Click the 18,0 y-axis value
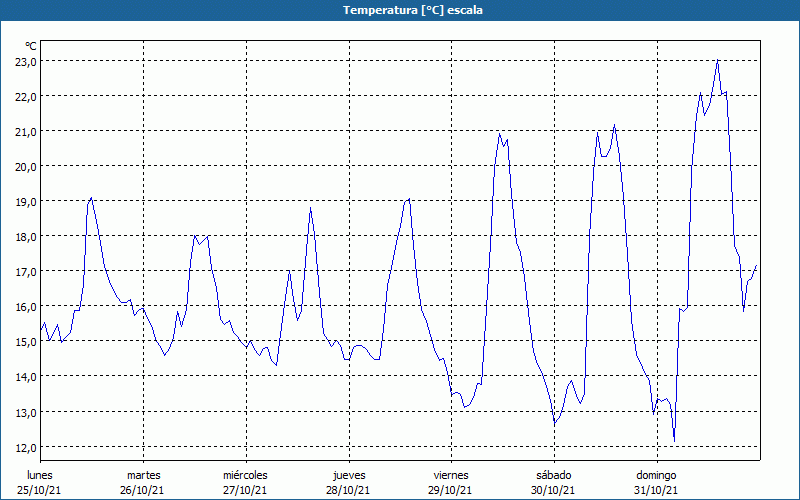Viewport: 800px width, 500px height. pos(26,237)
